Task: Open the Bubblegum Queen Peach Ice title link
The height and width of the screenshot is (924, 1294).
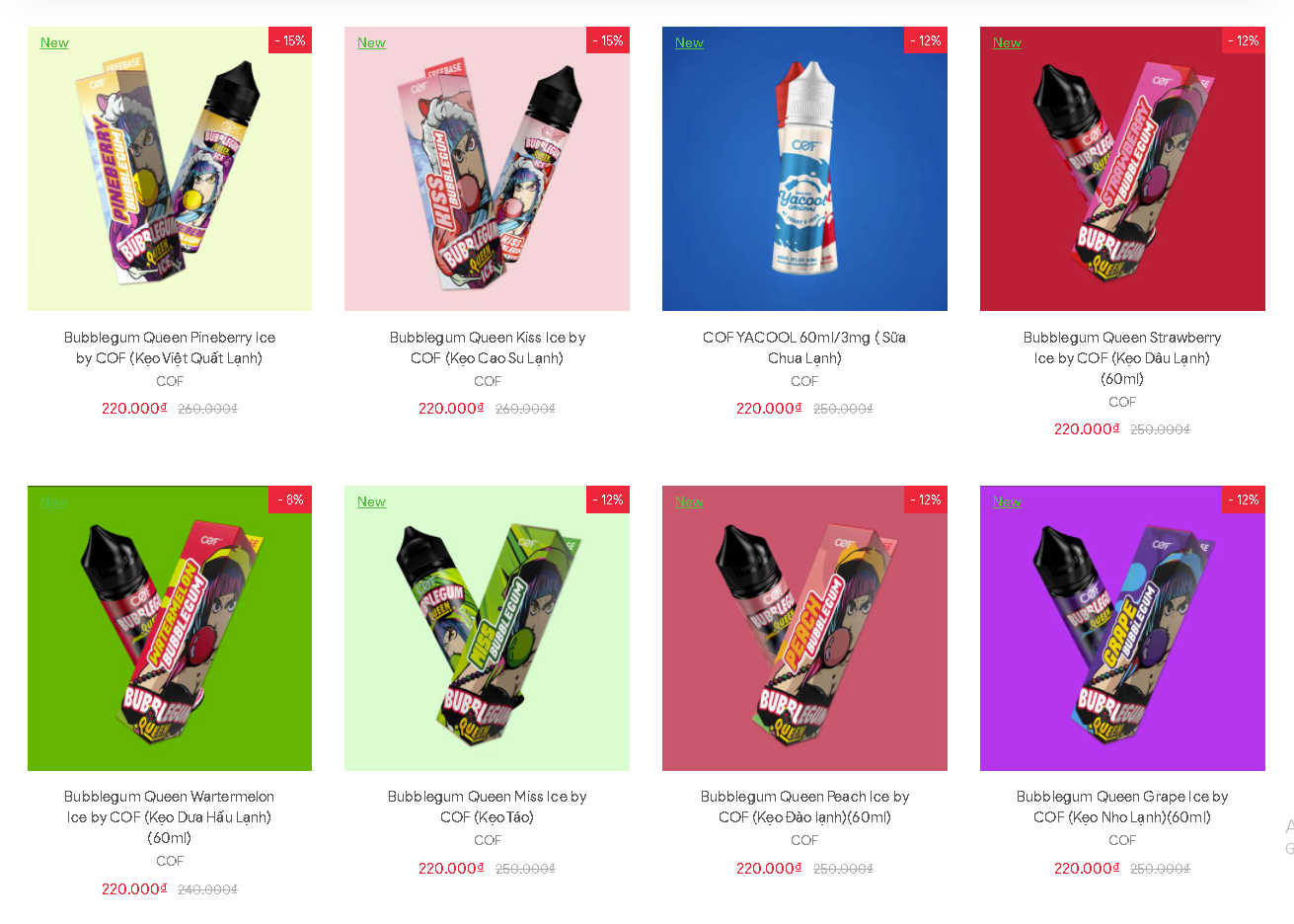Action: (804, 807)
